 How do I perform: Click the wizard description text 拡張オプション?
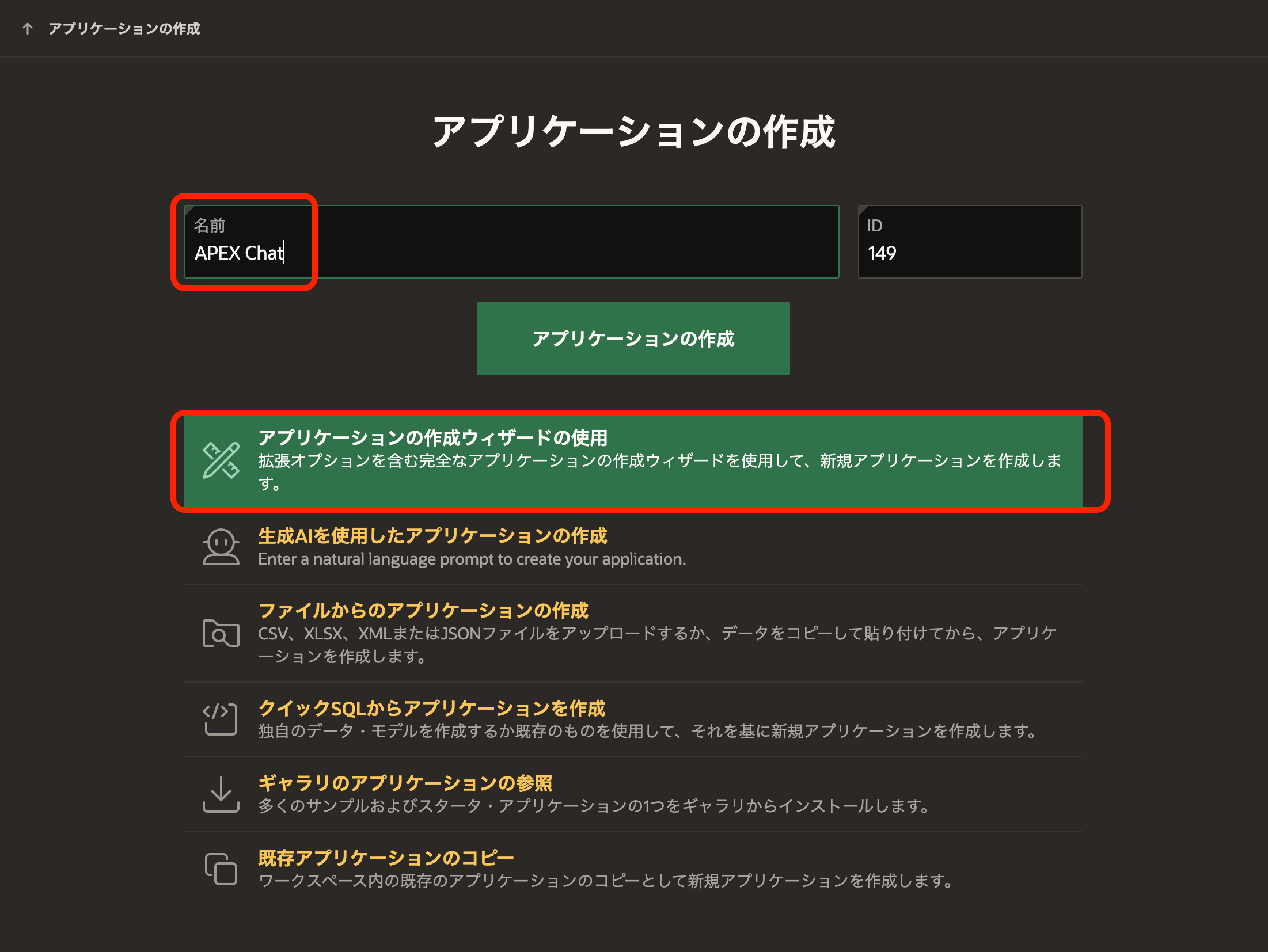point(659,461)
